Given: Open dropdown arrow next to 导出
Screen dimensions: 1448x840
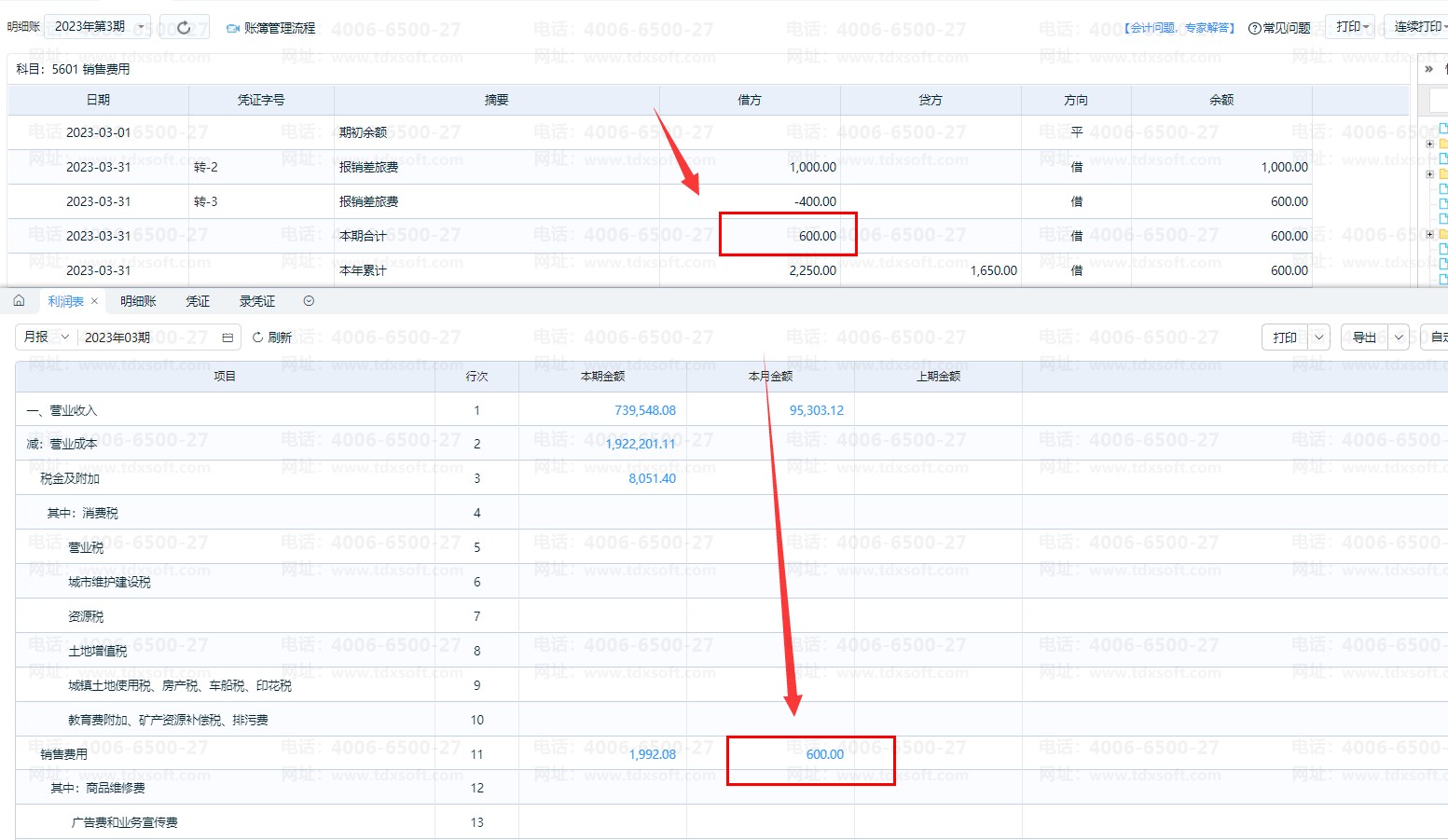Looking at the screenshot, I should coord(1399,337).
